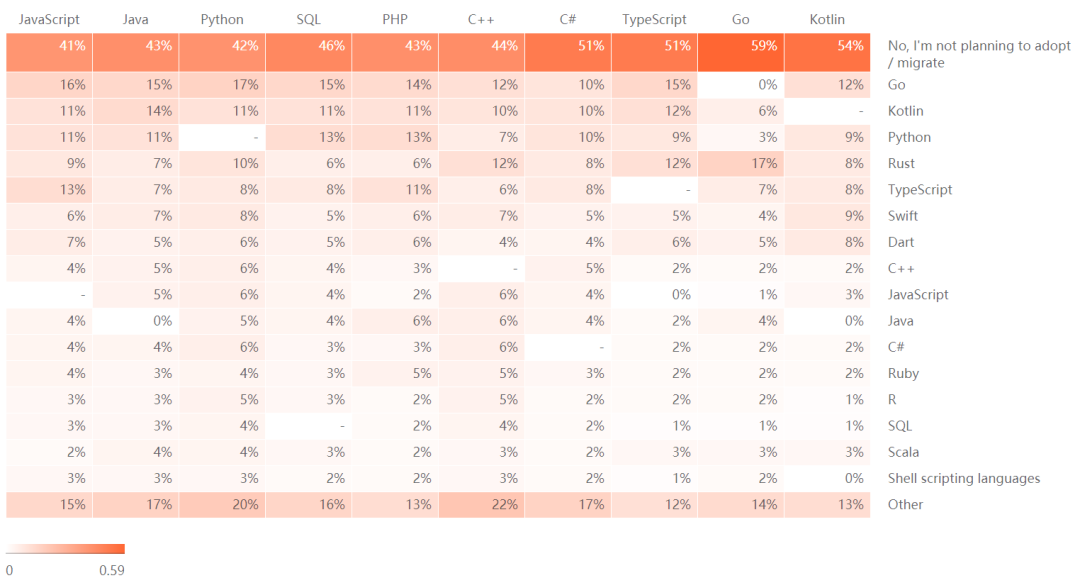This screenshot has height=578, width=1080.
Task: Click the 22% cell in the Other row
Action: [481, 504]
